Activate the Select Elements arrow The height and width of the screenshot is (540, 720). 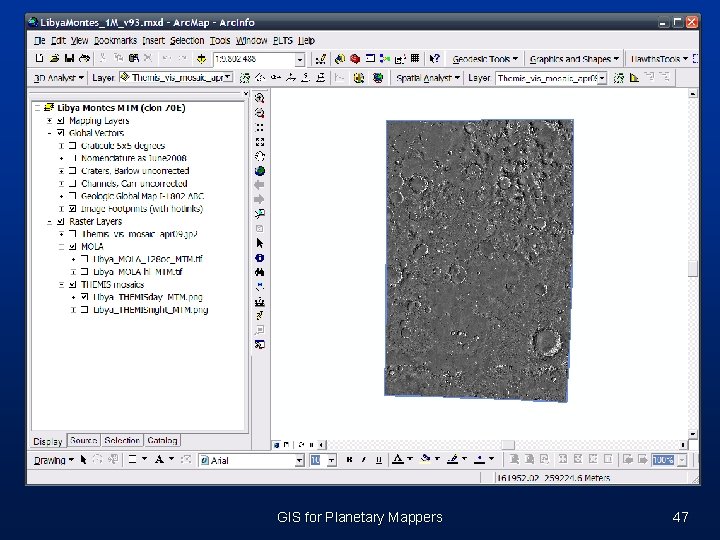point(259,243)
